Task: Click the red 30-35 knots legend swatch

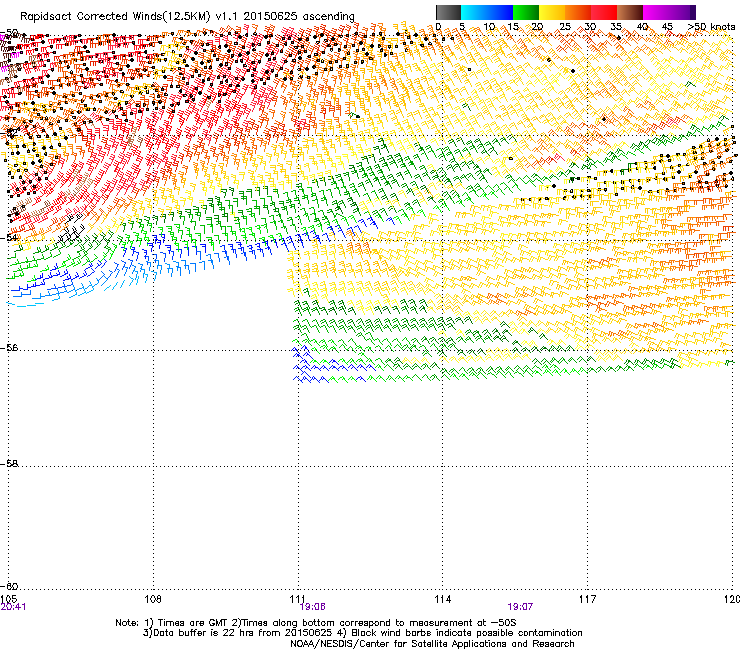Action: [x=604, y=12]
